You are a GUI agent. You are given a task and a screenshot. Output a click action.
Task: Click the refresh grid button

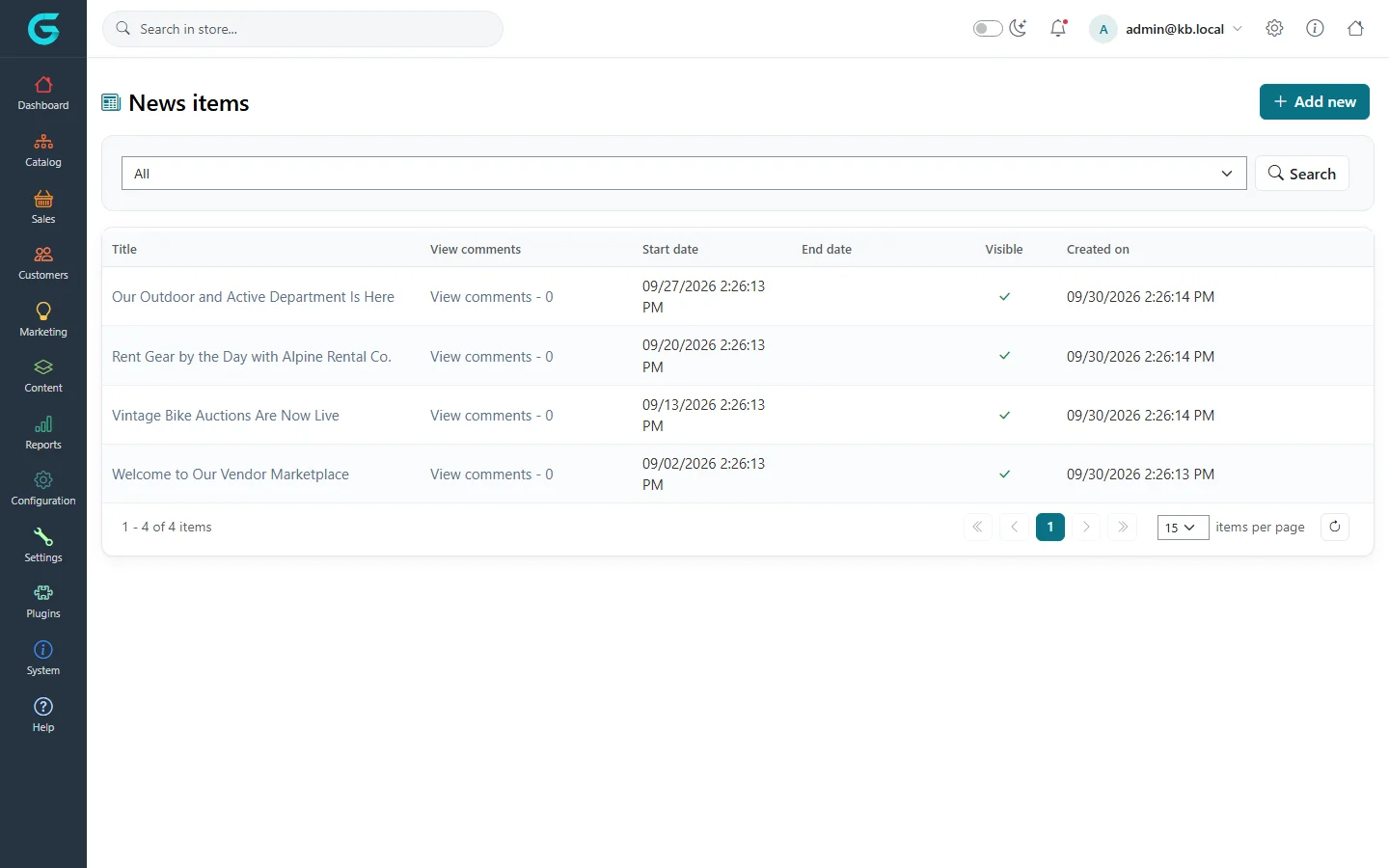pos(1335,527)
